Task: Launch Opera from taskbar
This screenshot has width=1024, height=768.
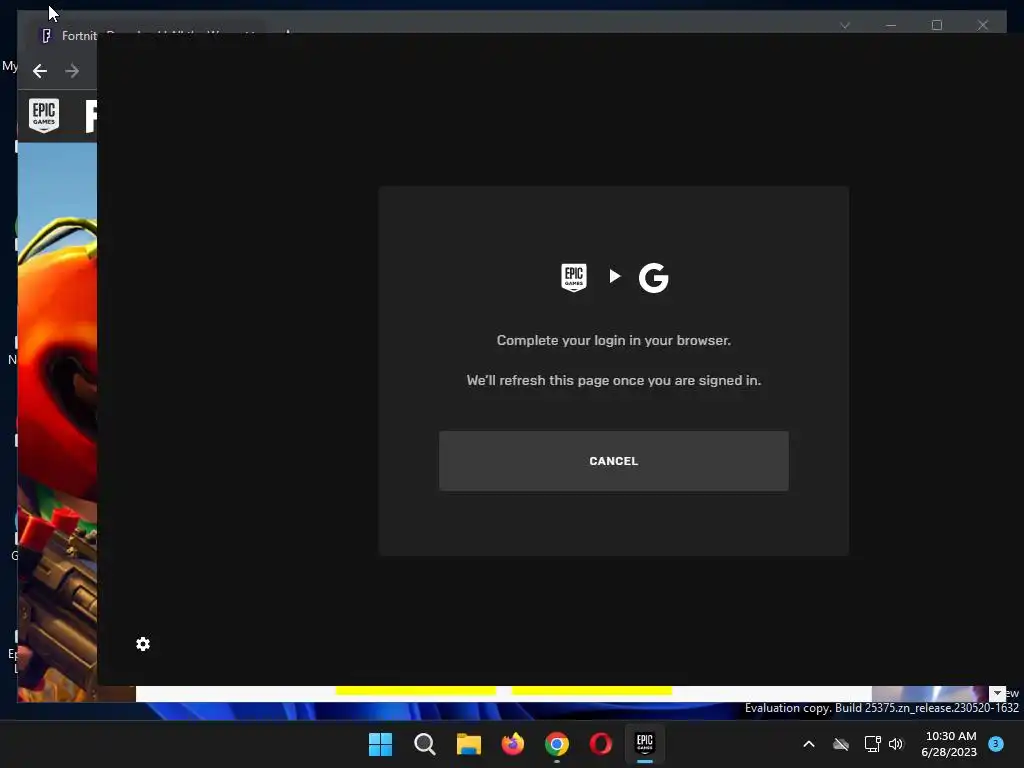Action: pyautogui.click(x=601, y=744)
